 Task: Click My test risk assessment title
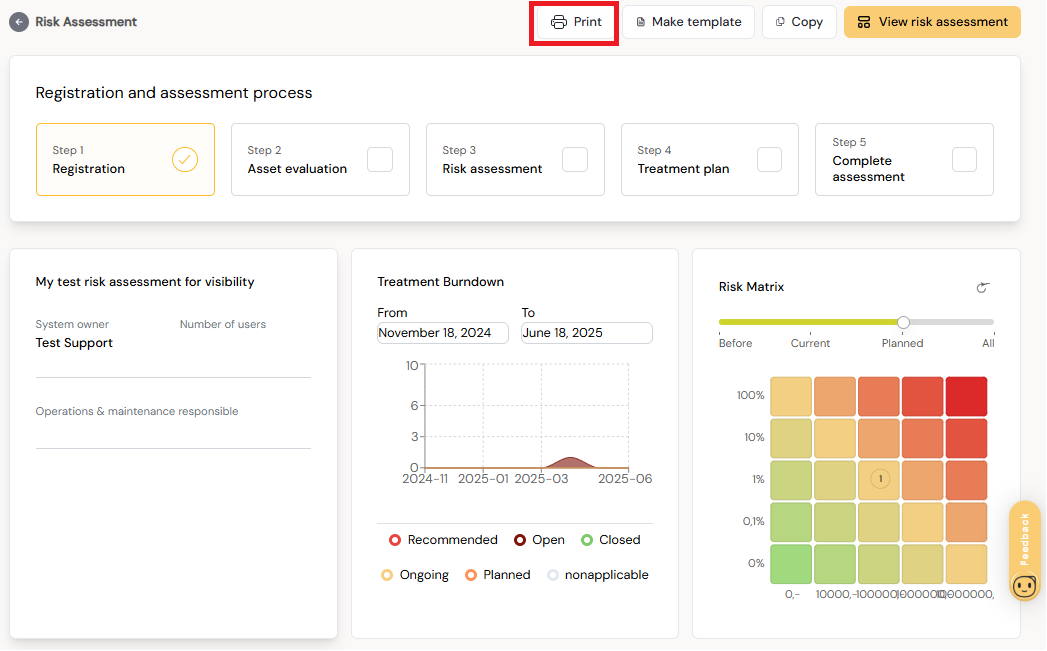145,282
